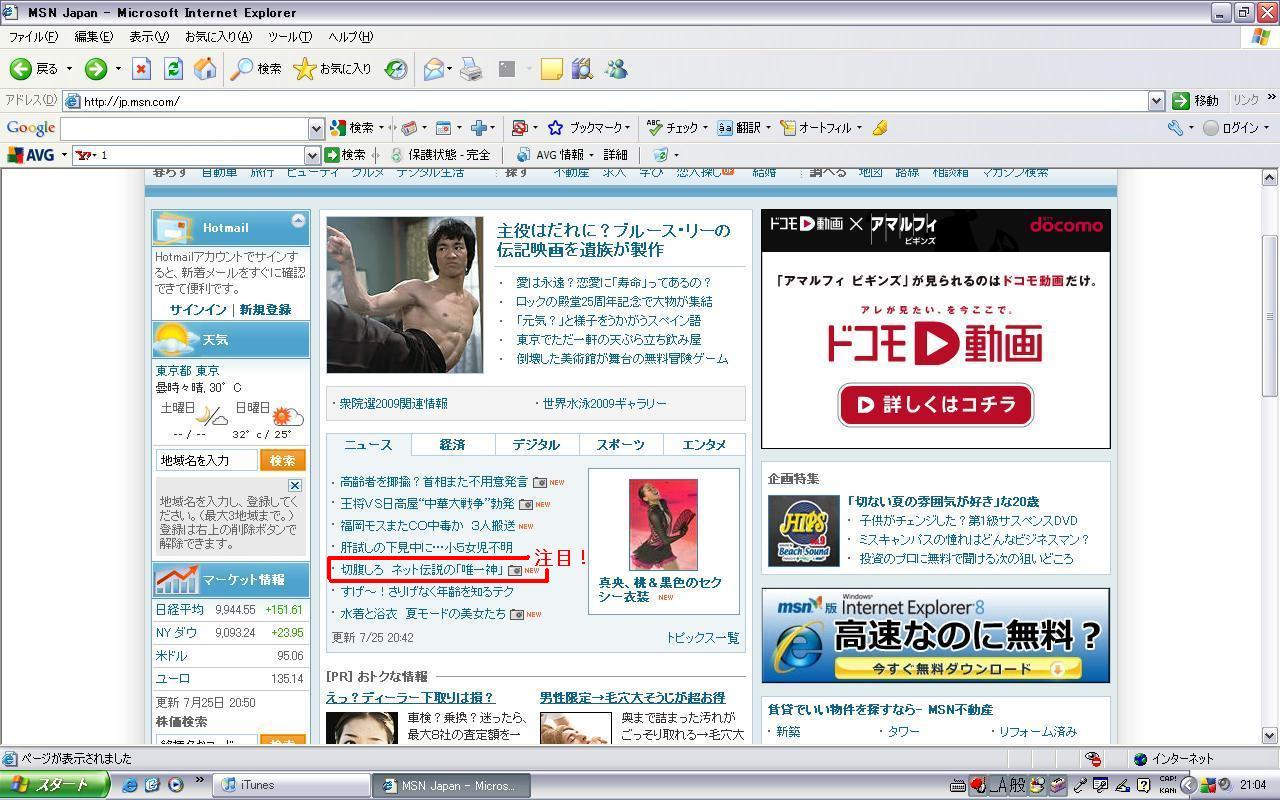
Task: Click the 詳しくはコチラ docomo button
Action: [935, 405]
